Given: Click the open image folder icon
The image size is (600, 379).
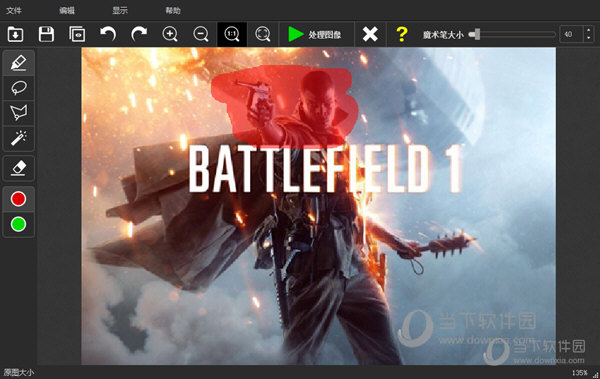Looking at the screenshot, I should [x=15, y=34].
